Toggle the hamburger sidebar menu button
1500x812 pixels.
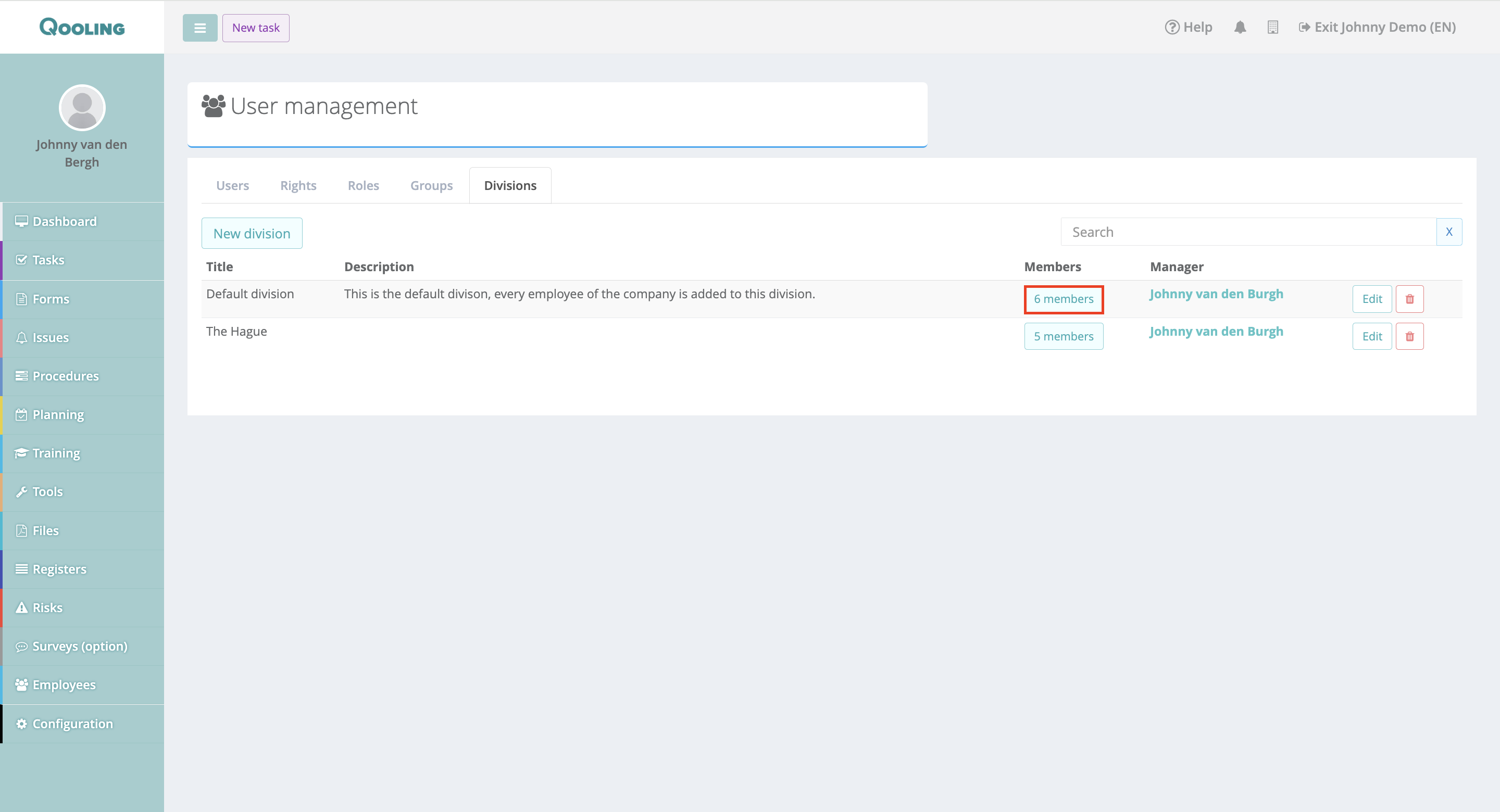pyautogui.click(x=199, y=28)
